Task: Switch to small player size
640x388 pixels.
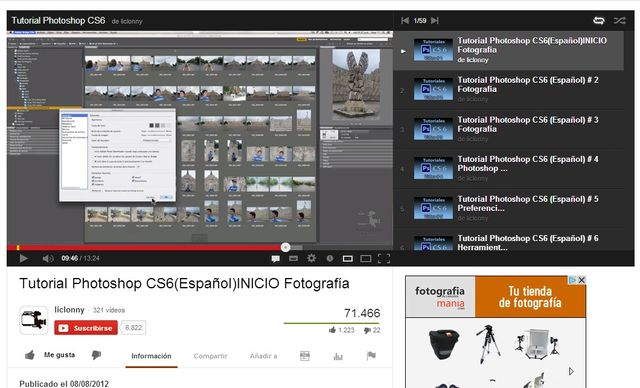Action: click(348, 259)
